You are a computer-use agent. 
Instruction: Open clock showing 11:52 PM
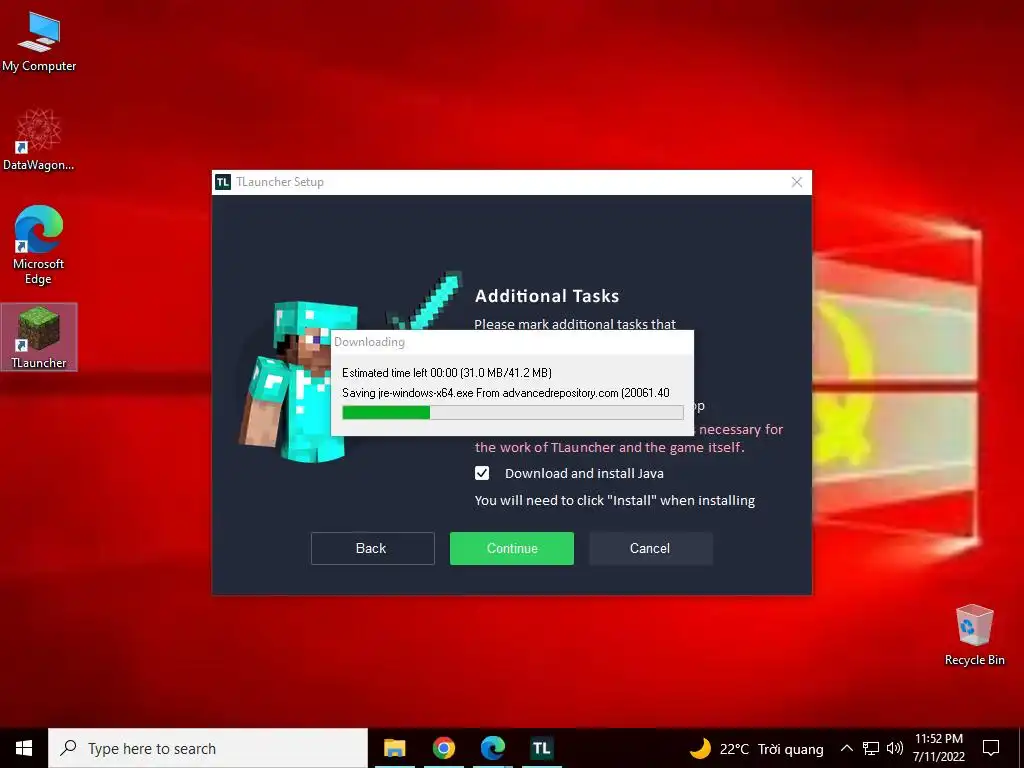point(938,748)
